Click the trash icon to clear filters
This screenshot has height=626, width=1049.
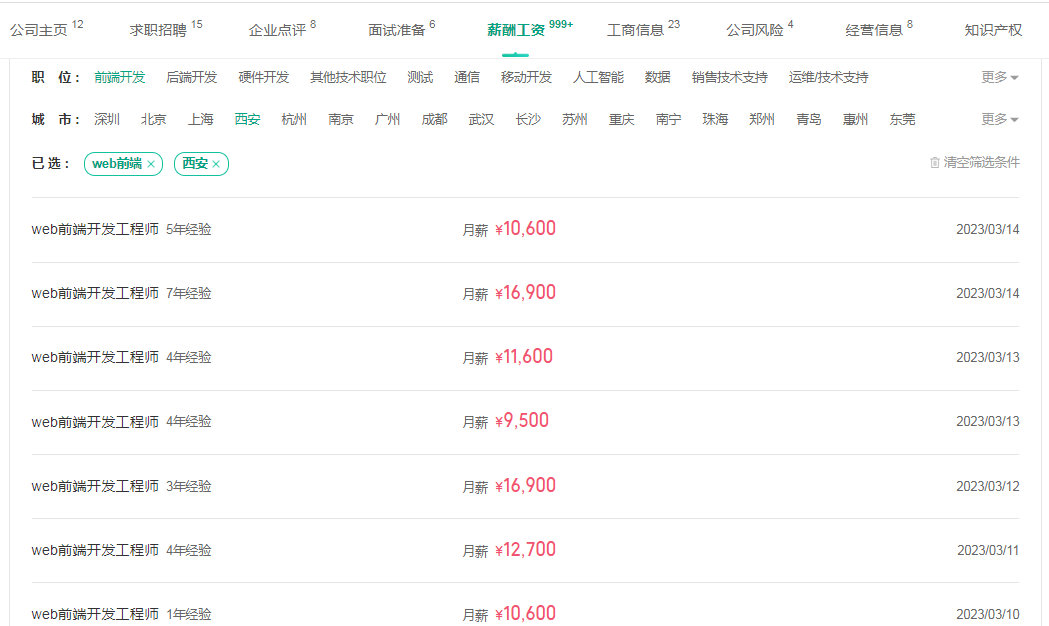click(x=935, y=163)
